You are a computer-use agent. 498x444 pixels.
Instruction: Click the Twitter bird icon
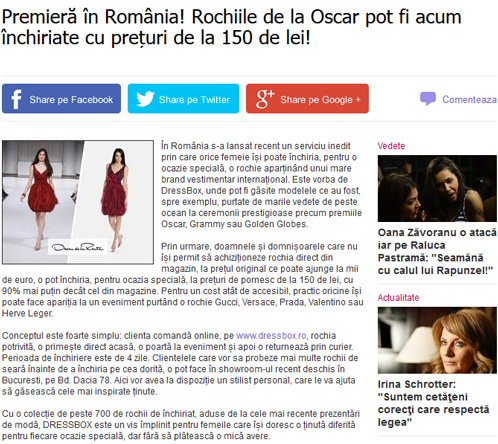click(x=145, y=99)
